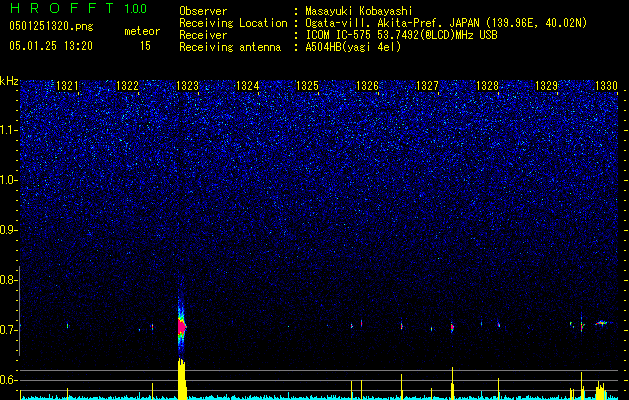The height and width of the screenshot is (400, 629).
Task: Click the 1329 time axis marker
Action: tap(547, 86)
